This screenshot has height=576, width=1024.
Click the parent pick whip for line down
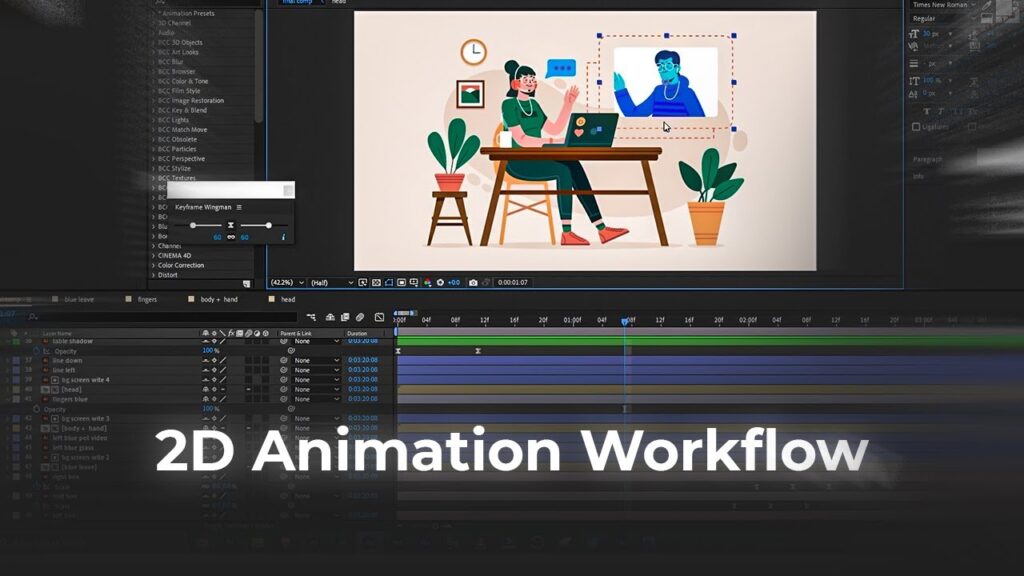284,360
